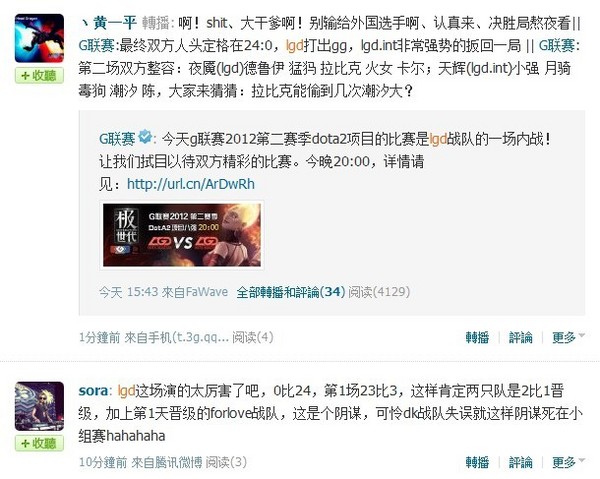Click 轉播 on 黄一平's post
600x479 pixels.
tap(477, 337)
